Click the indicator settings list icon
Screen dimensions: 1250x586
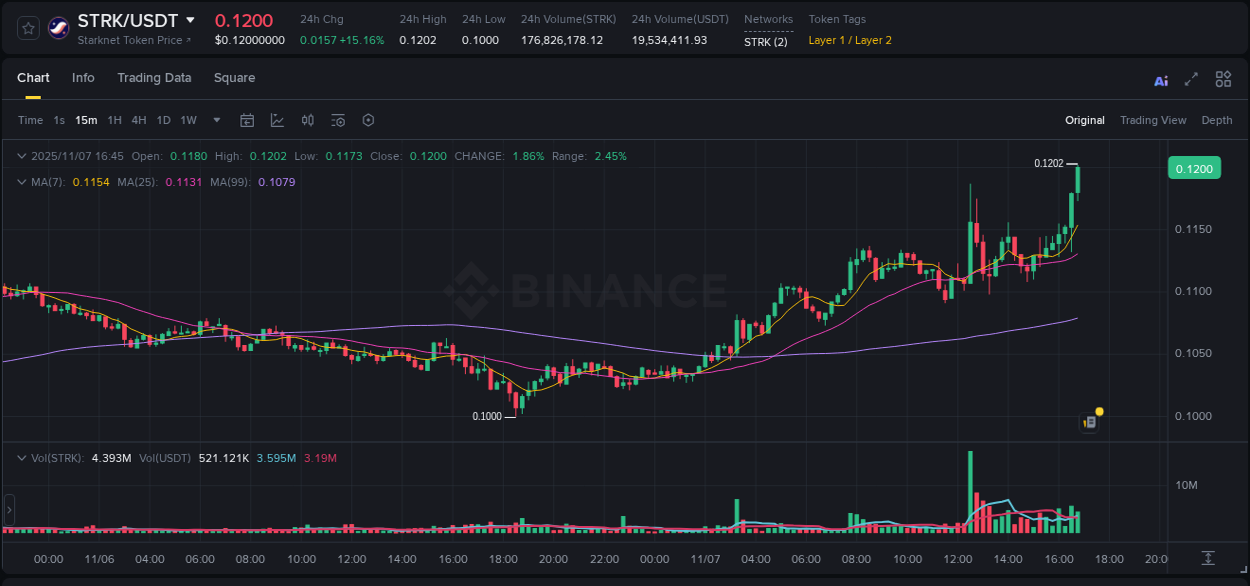(x=338, y=120)
